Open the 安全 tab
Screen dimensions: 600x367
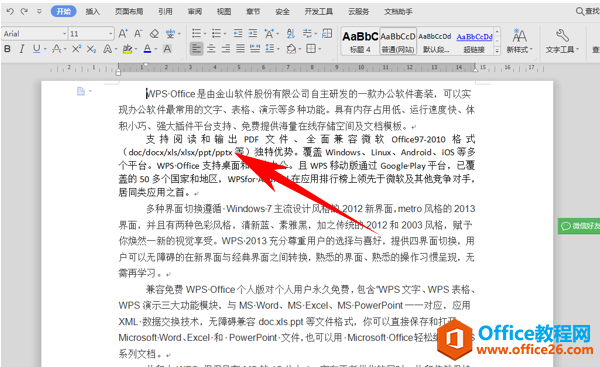[x=282, y=11]
